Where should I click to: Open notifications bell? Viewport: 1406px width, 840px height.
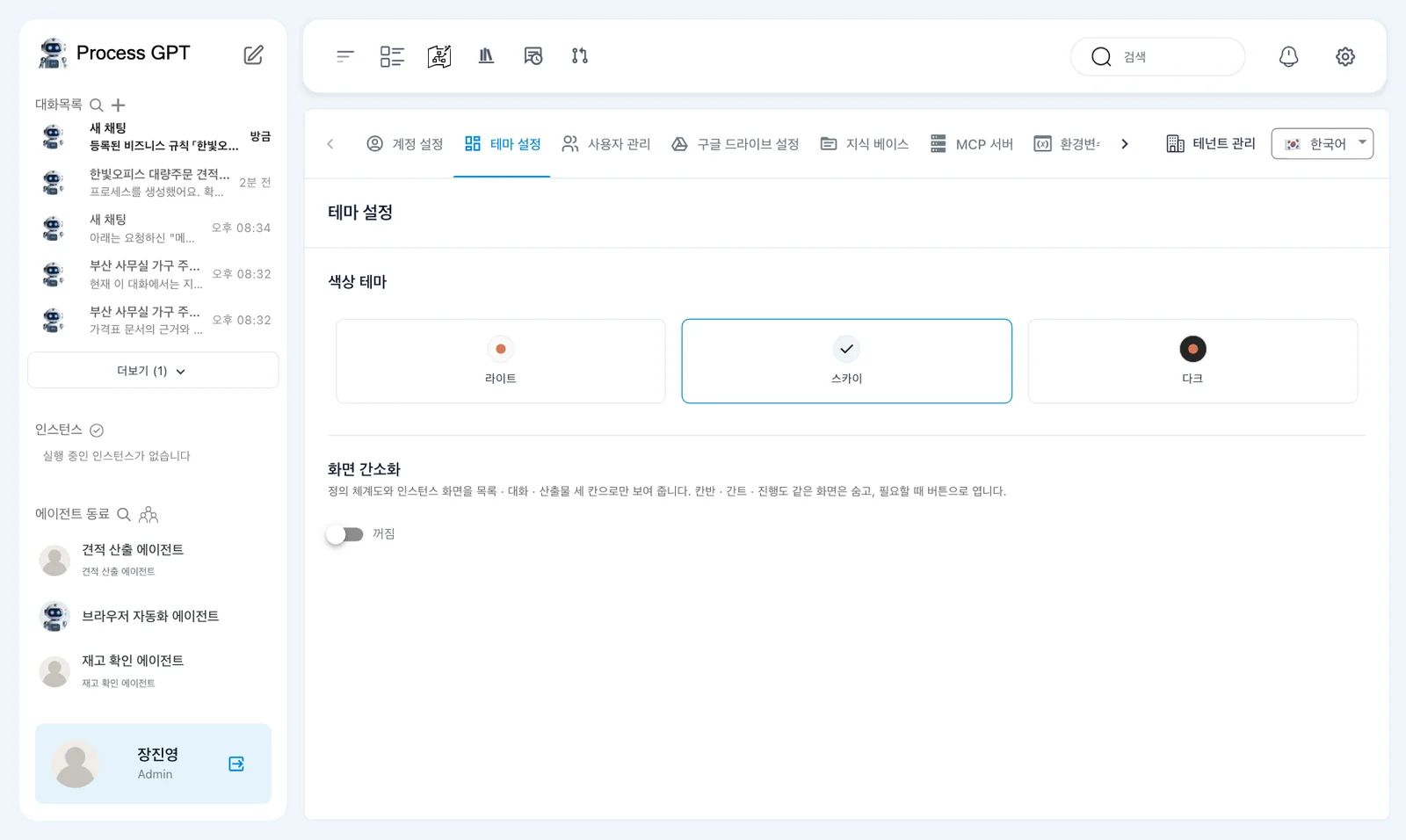1288,56
